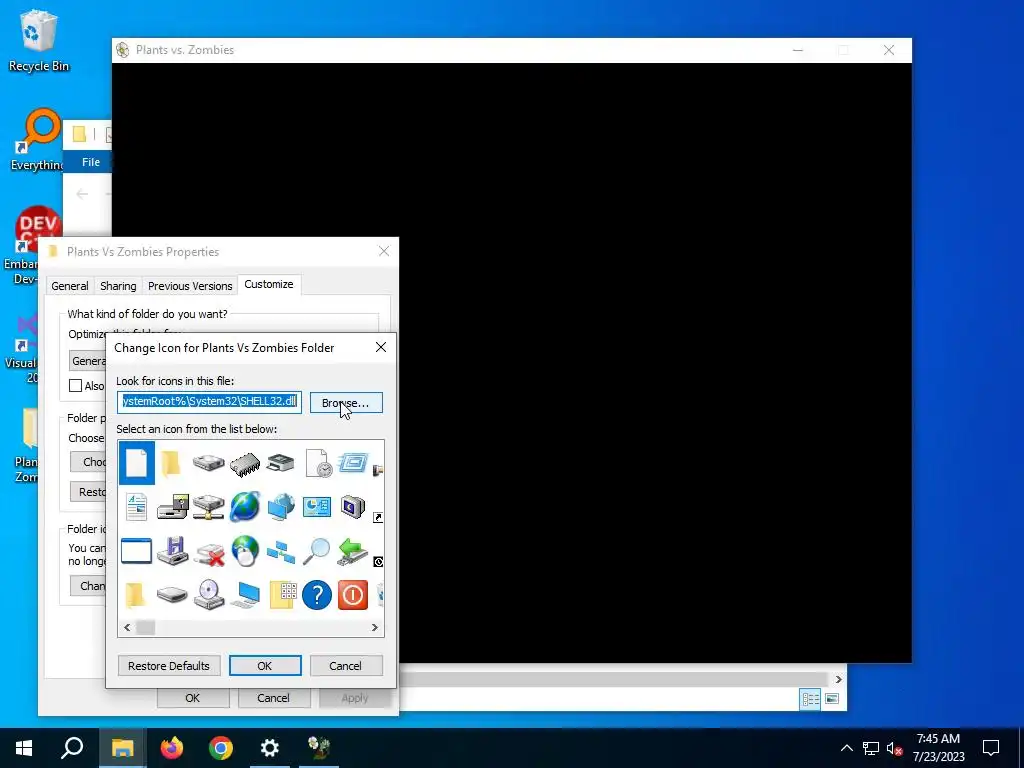This screenshot has height=768, width=1024.
Task: Select the red power button icon
Action: (x=353, y=595)
